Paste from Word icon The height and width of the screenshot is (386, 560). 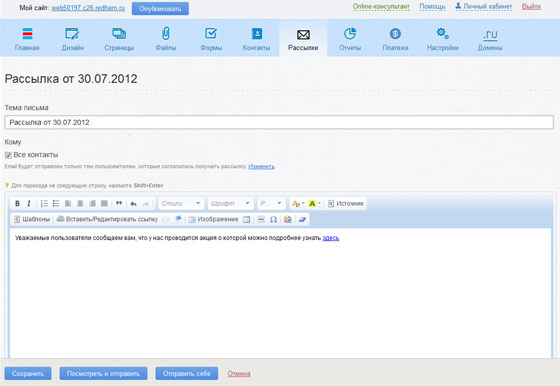pos(288,219)
